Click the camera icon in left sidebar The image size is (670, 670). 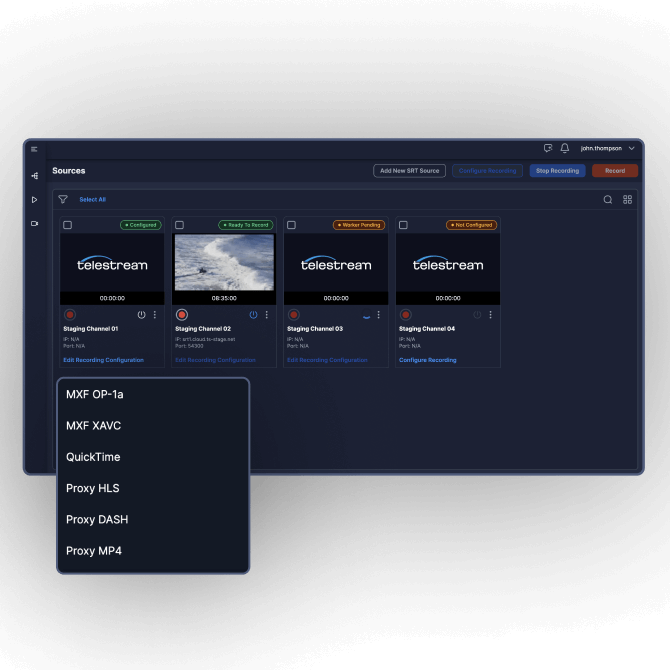(34, 224)
